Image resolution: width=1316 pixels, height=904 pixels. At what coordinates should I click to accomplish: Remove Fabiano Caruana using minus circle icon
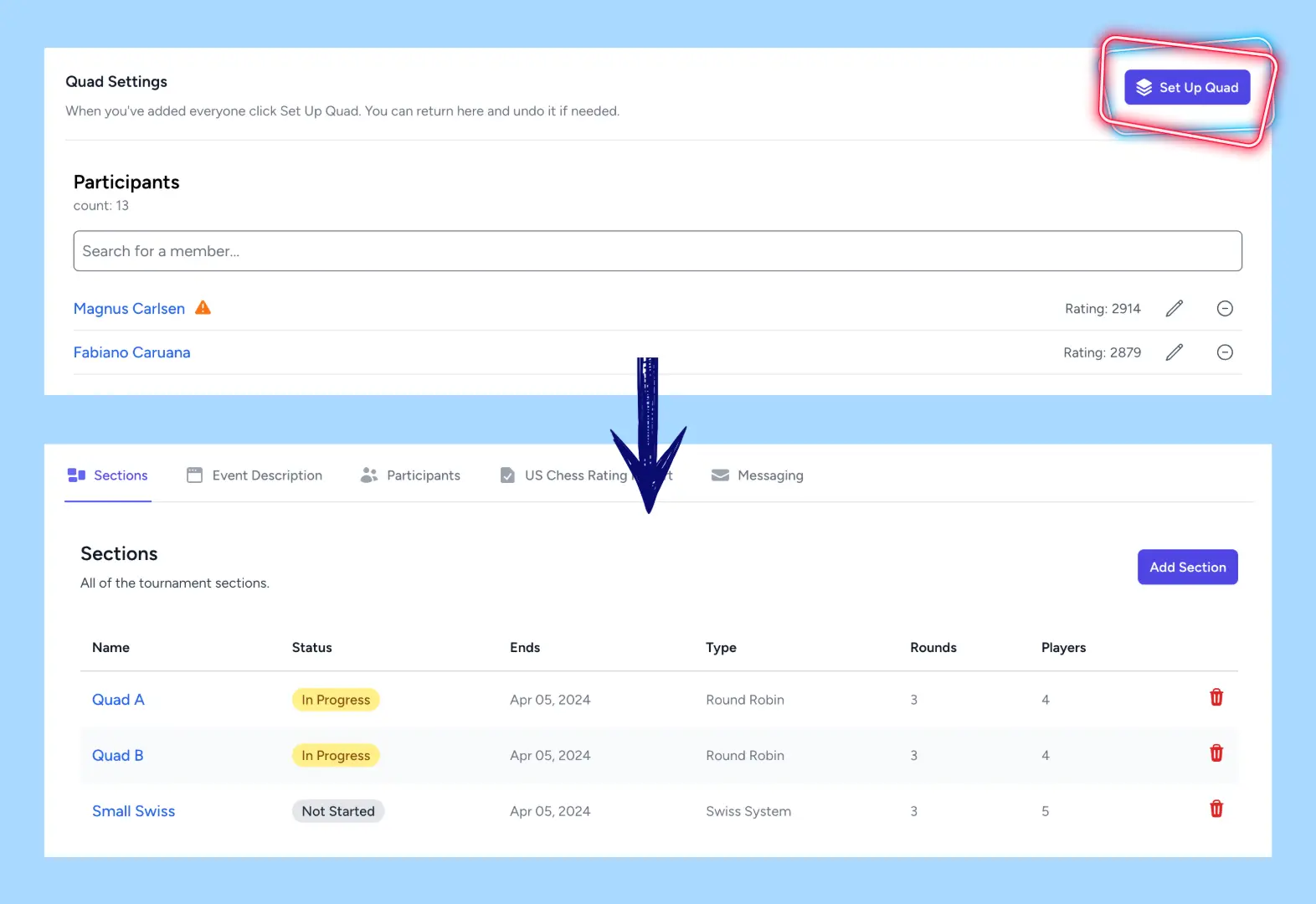pos(1224,352)
